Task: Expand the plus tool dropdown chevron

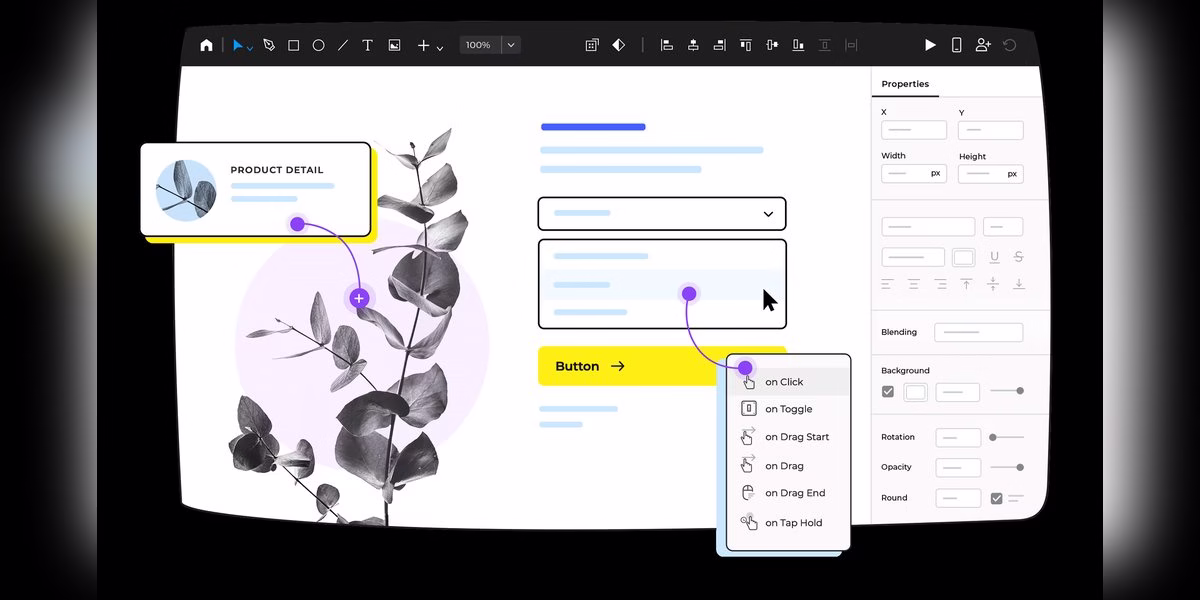Action: pos(440,47)
